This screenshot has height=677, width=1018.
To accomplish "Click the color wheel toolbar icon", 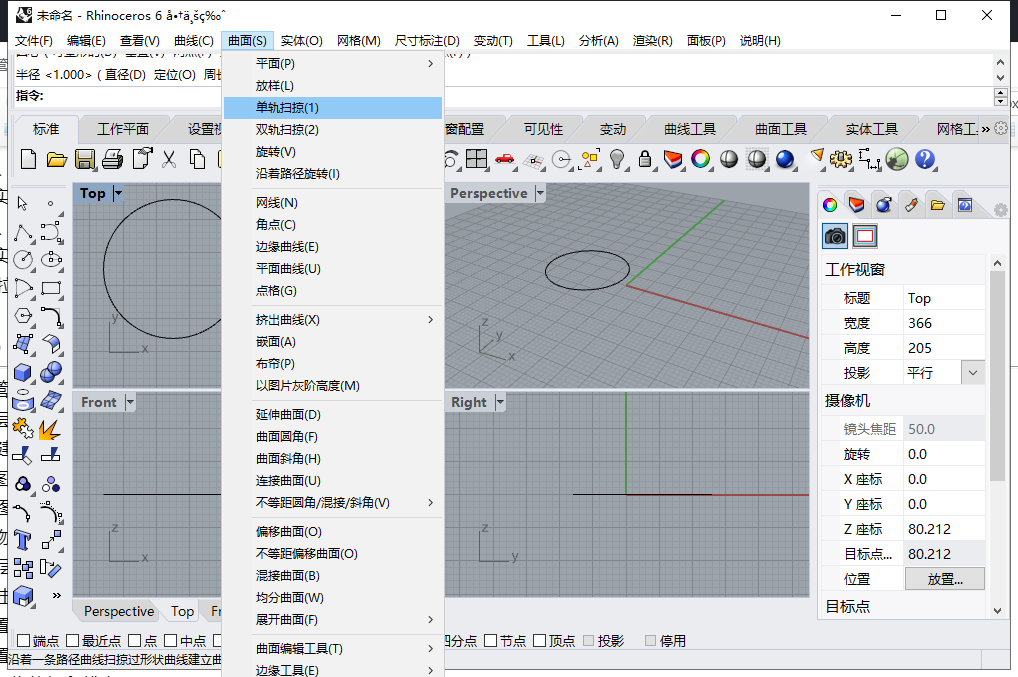I will (x=701, y=159).
